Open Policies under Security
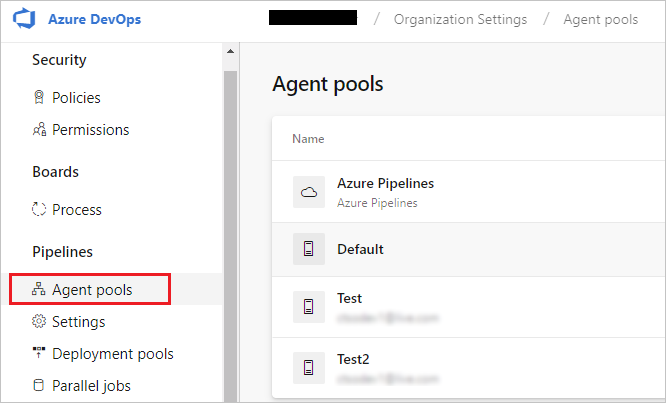Viewport: 666px width, 403px height. pyautogui.click(x=76, y=98)
